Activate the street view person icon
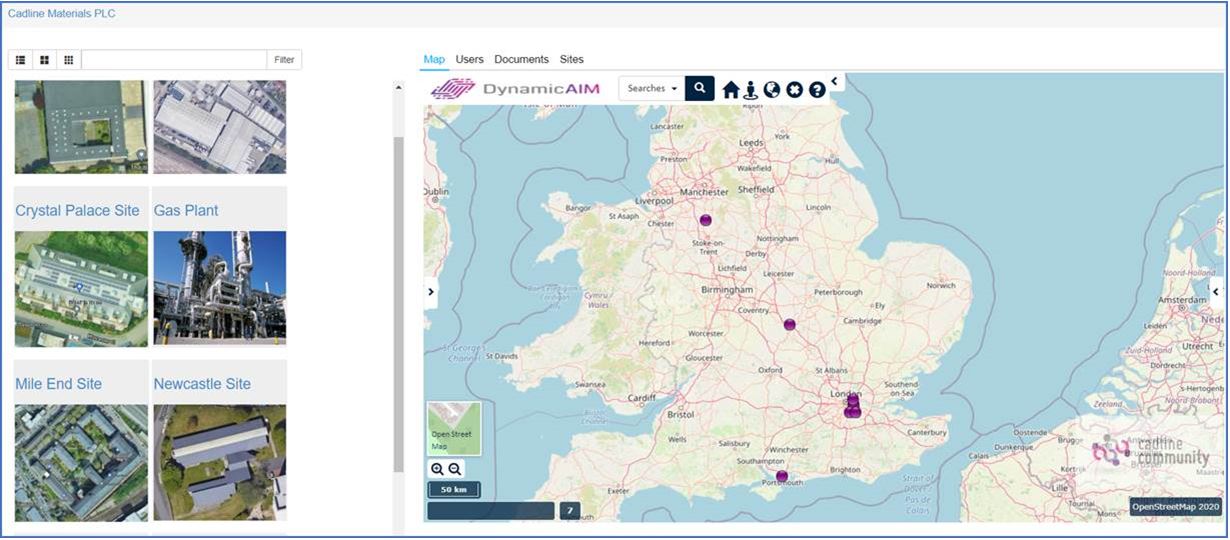1230x540 pixels. 751,90
